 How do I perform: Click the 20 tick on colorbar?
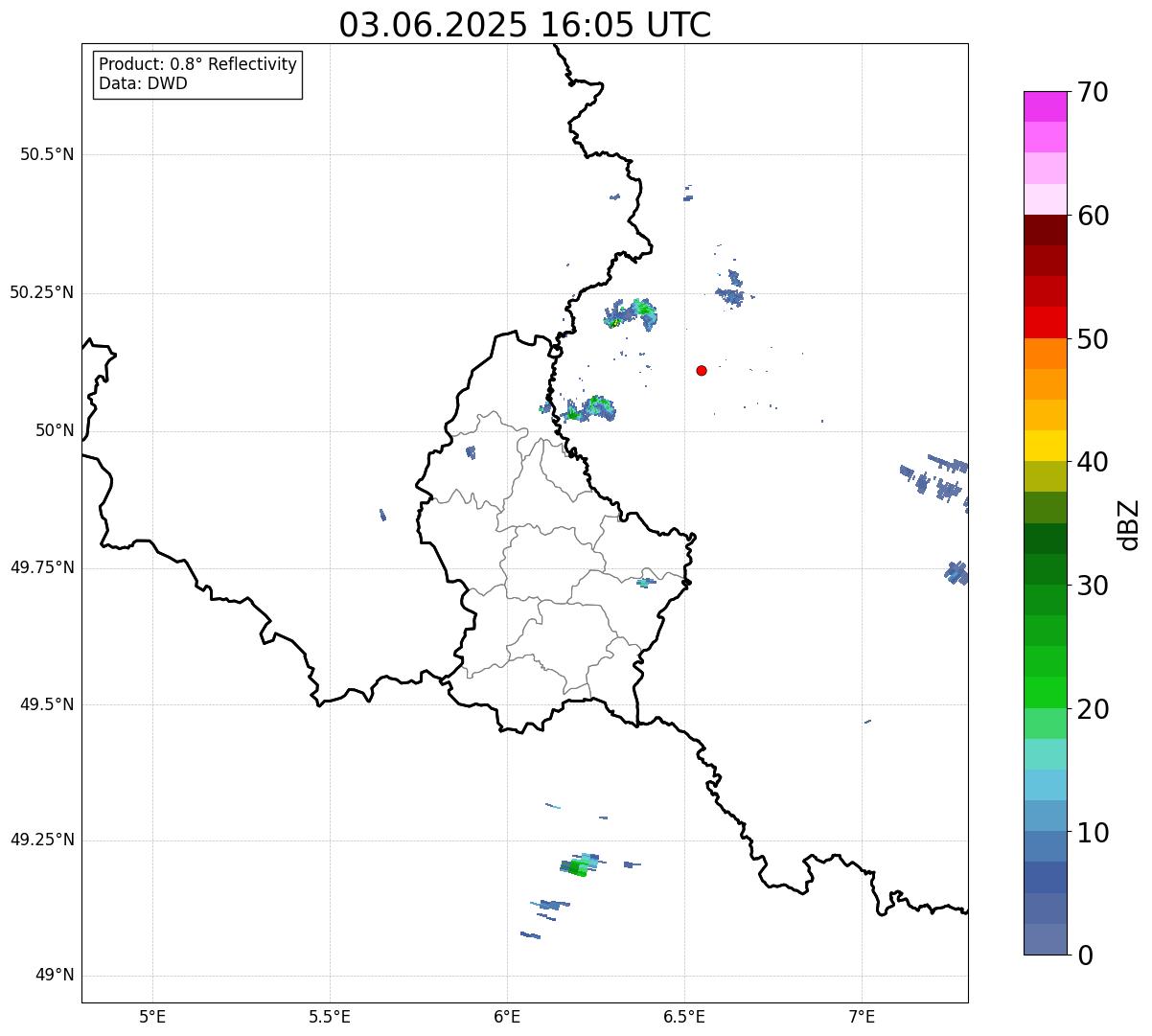[x=1093, y=709]
